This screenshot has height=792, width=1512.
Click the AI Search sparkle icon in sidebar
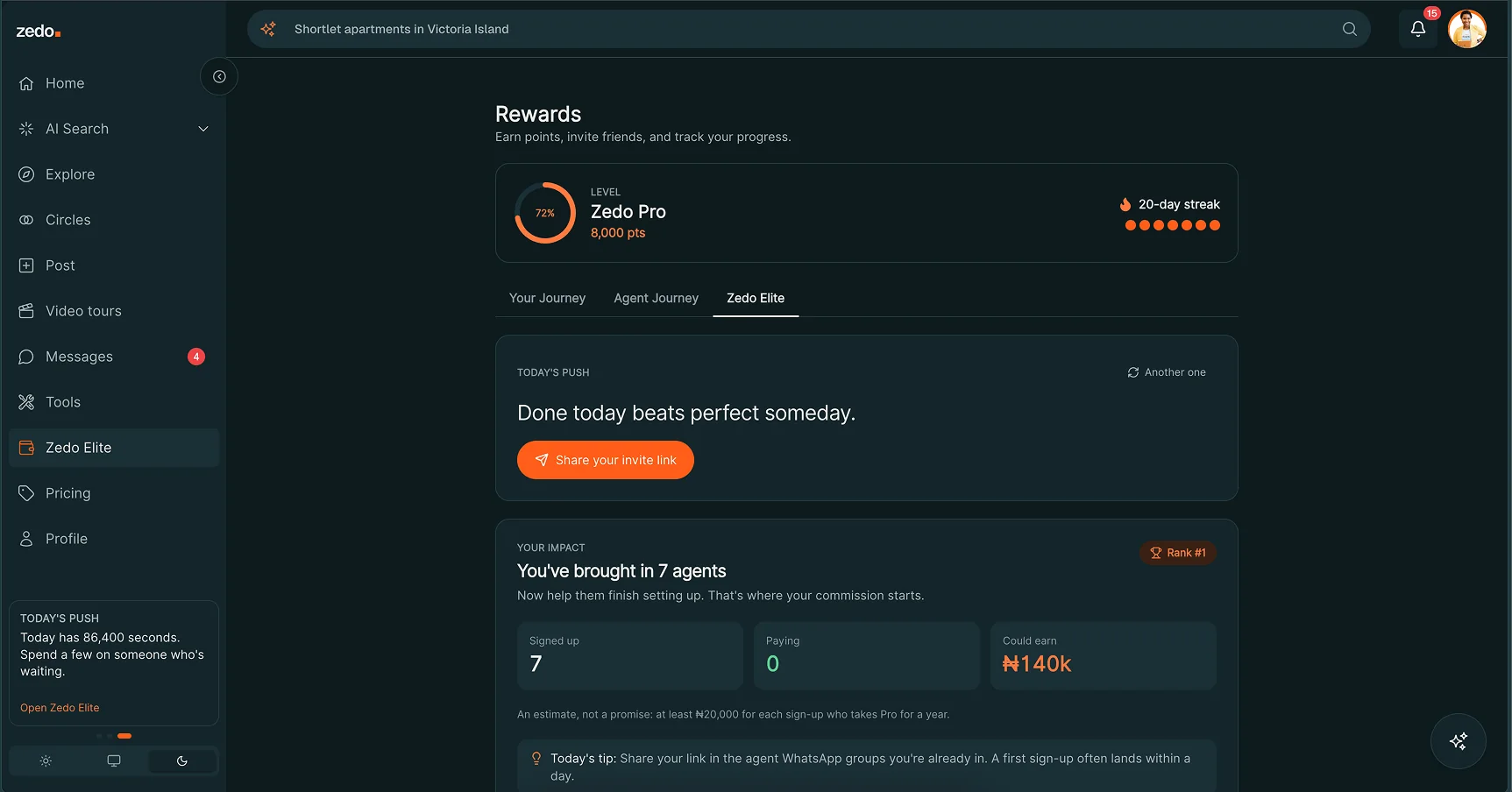26,129
